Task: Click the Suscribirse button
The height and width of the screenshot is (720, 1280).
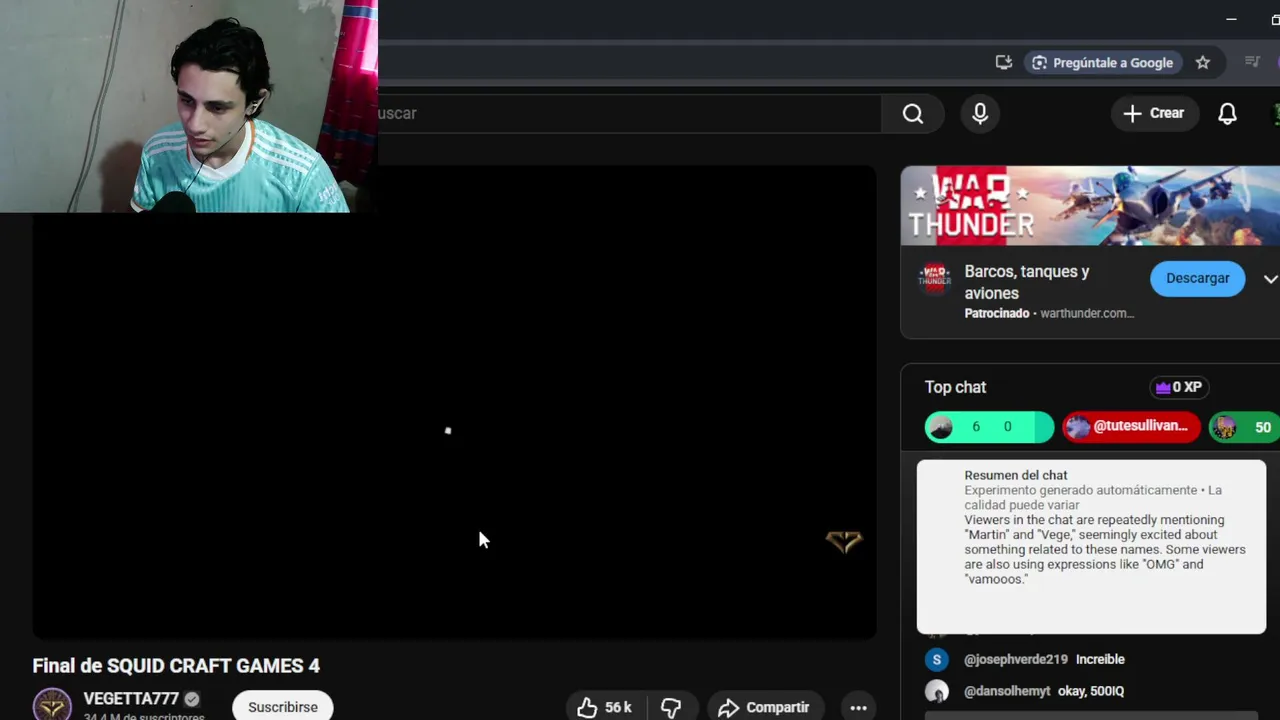Action: (282, 706)
